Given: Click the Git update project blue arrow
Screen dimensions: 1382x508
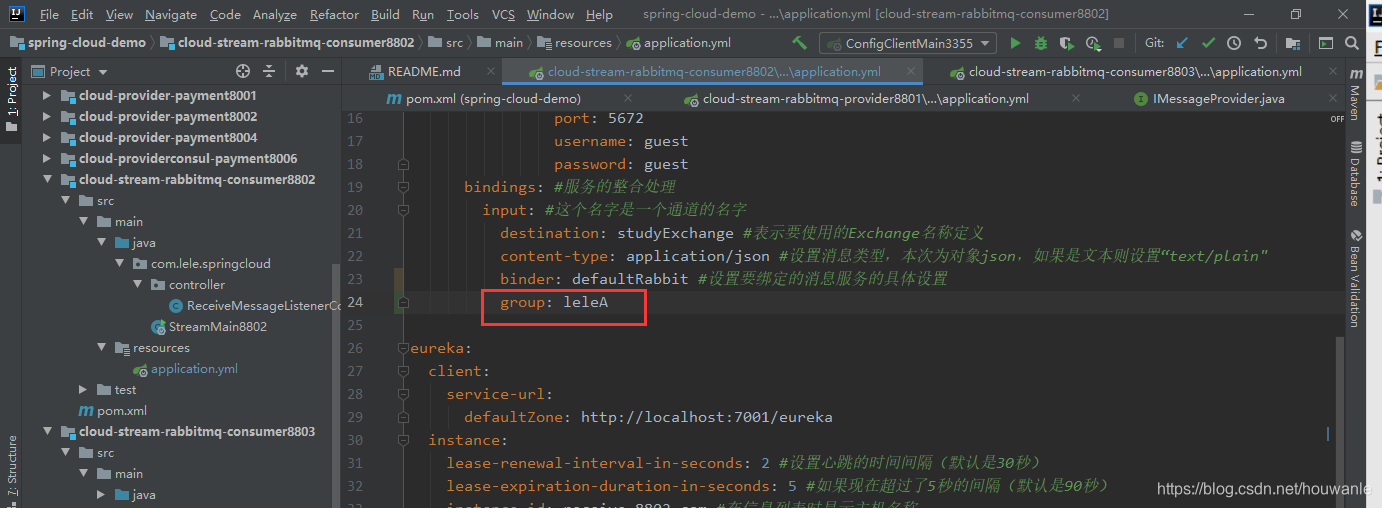Looking at the screenshot, I should point(1183,43).
